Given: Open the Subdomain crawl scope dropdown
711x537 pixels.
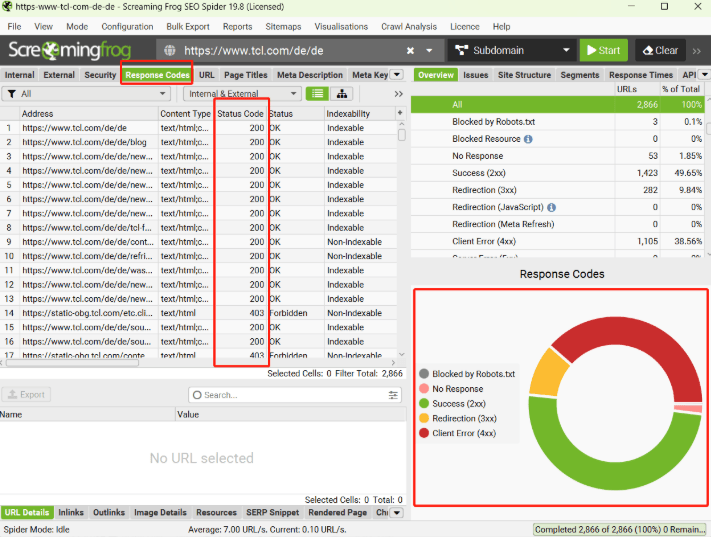Looking at the screenshot, I should point(566,50).
